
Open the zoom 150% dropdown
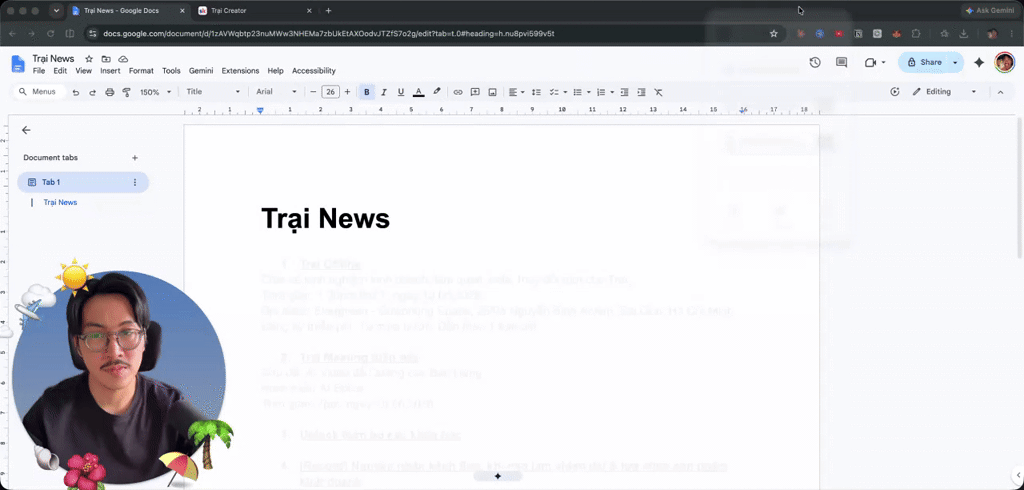click(155, 92)
